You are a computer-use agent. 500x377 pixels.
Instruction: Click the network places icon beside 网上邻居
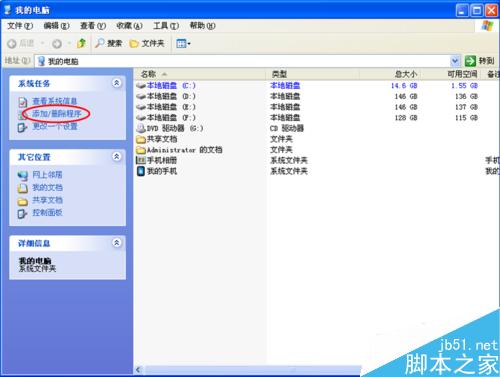click(22, 175)
